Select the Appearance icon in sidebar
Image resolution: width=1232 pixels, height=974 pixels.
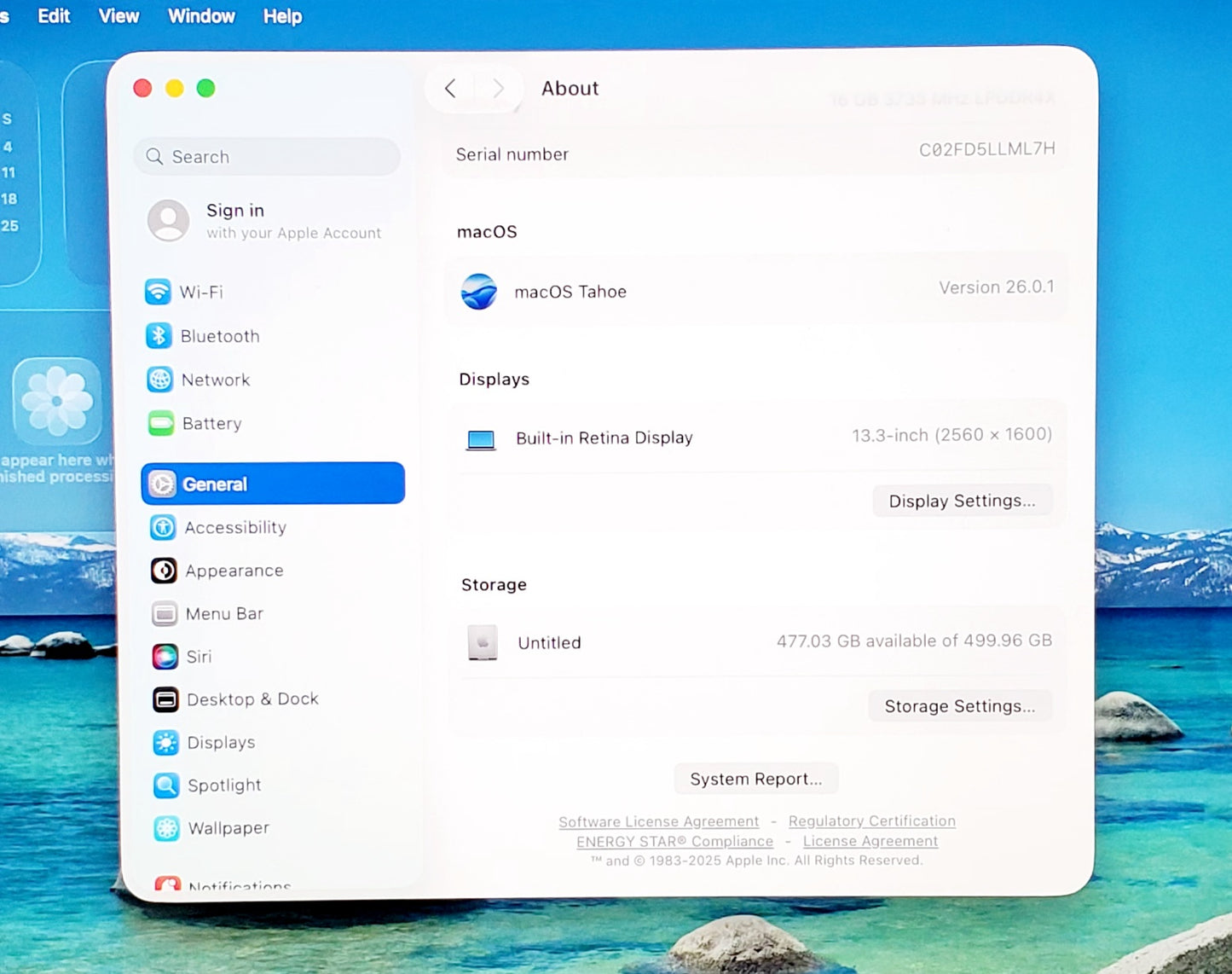click(x=164, y=571)
